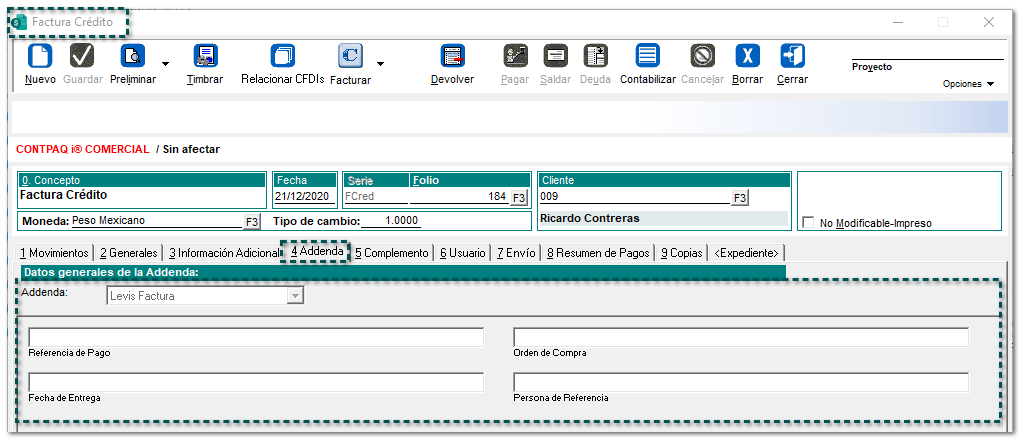Viewport: 1022px width, 441px height.
Task: Open Relacionar CFDIs tool
Action: (283, 56)
